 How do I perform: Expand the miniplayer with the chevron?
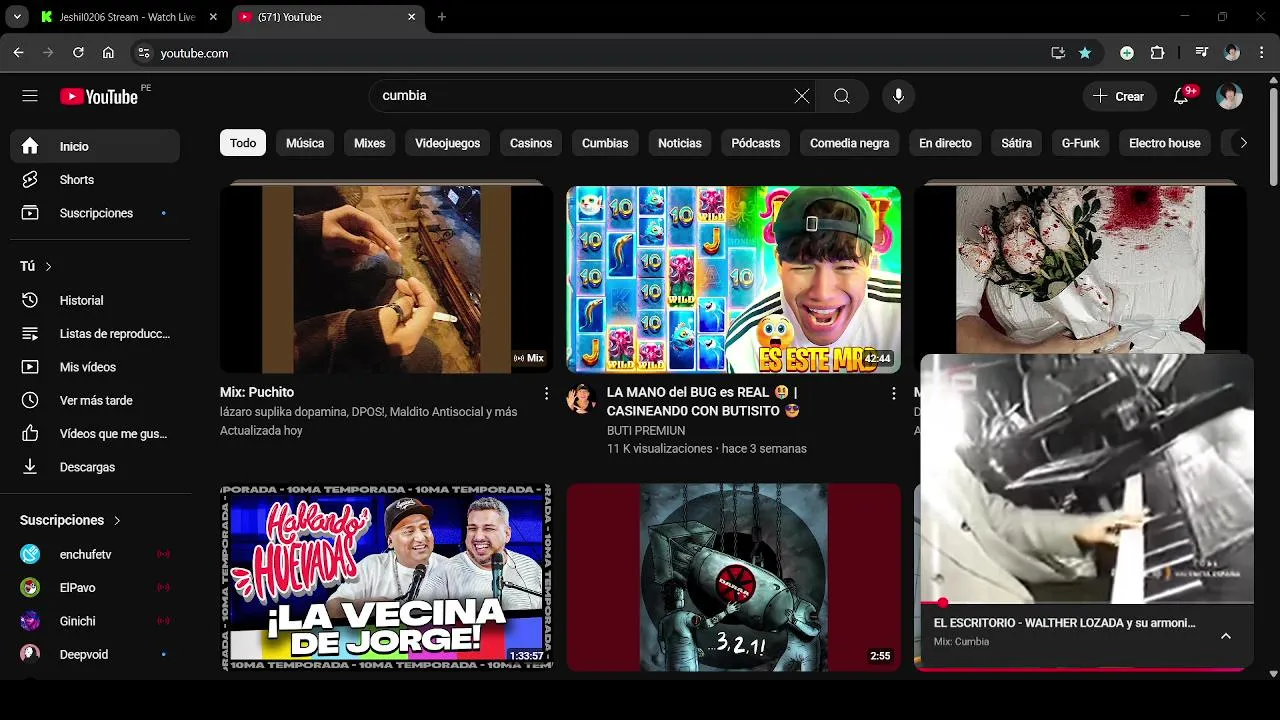[1226, 636]
